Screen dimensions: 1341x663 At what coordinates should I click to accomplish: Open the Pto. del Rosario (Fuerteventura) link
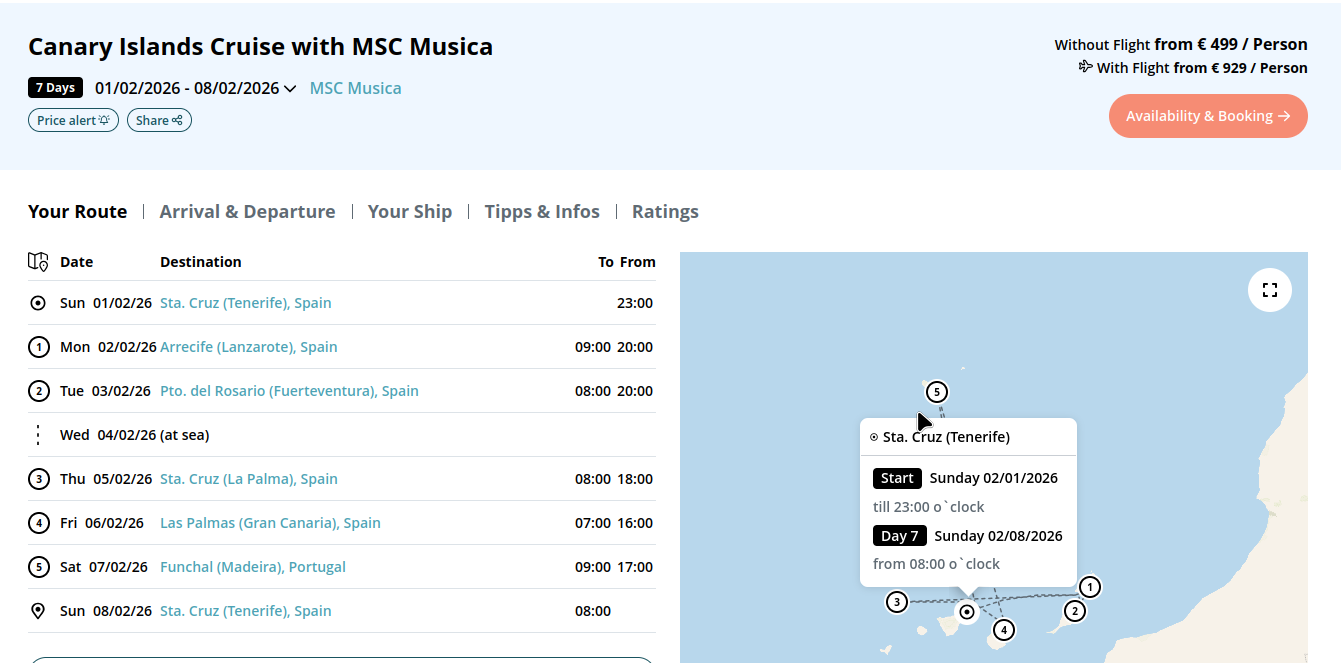coord(289,391)
